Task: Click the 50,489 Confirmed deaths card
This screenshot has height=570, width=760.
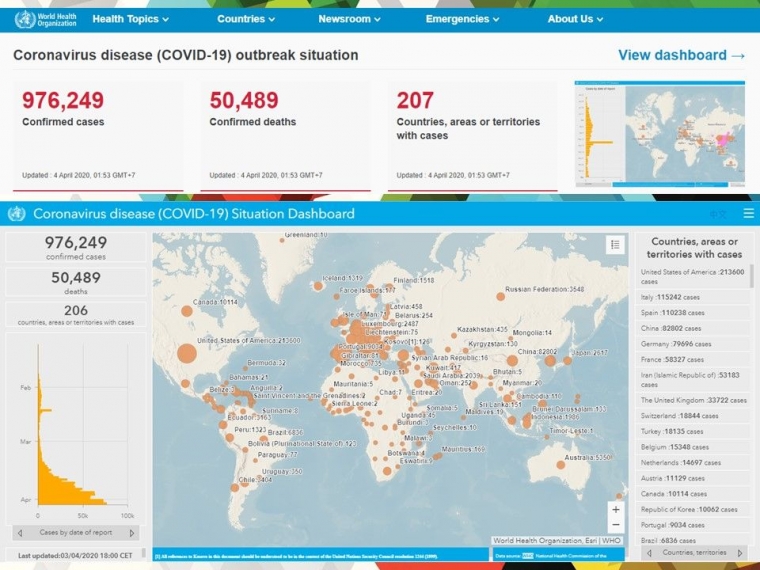Action: pyautogui.click(x=285, y=136)
